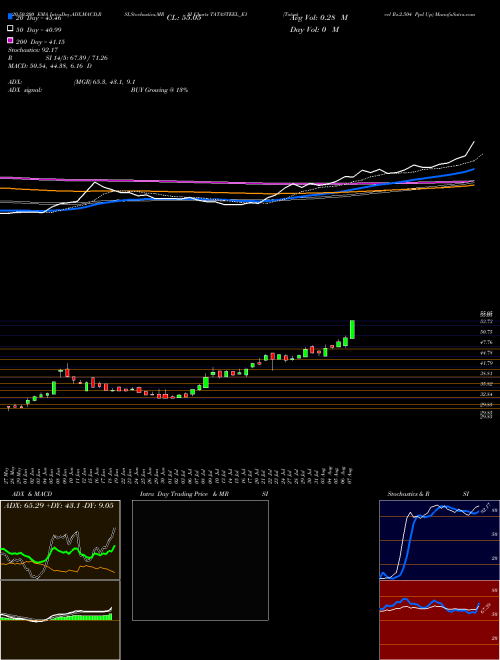Click the 'MACD: 59.54, 44.38, 6.16 D' line
The width and height of the screenshot is (500, 660).
(50, 66)
